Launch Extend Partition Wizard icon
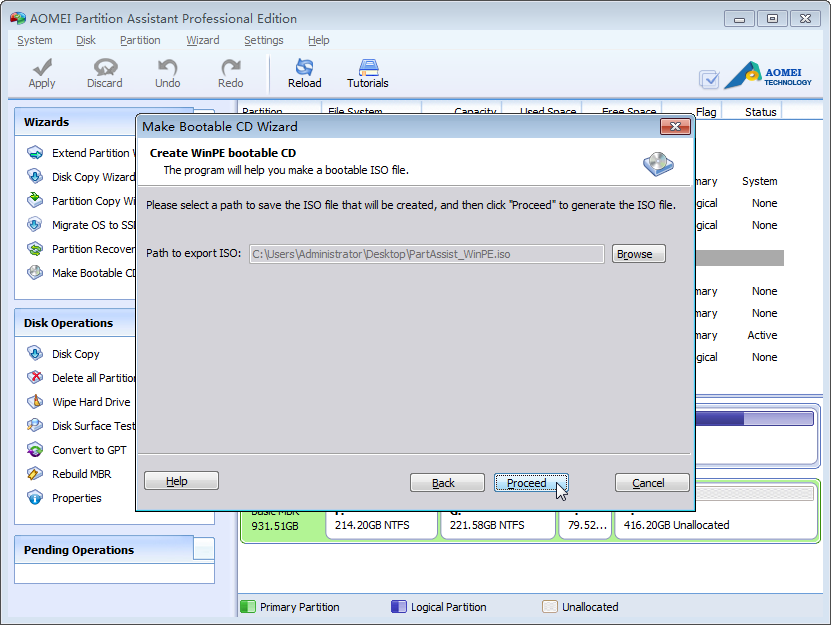Image resolution: width=831 pixels, height=625 pixels. (35, 153)
